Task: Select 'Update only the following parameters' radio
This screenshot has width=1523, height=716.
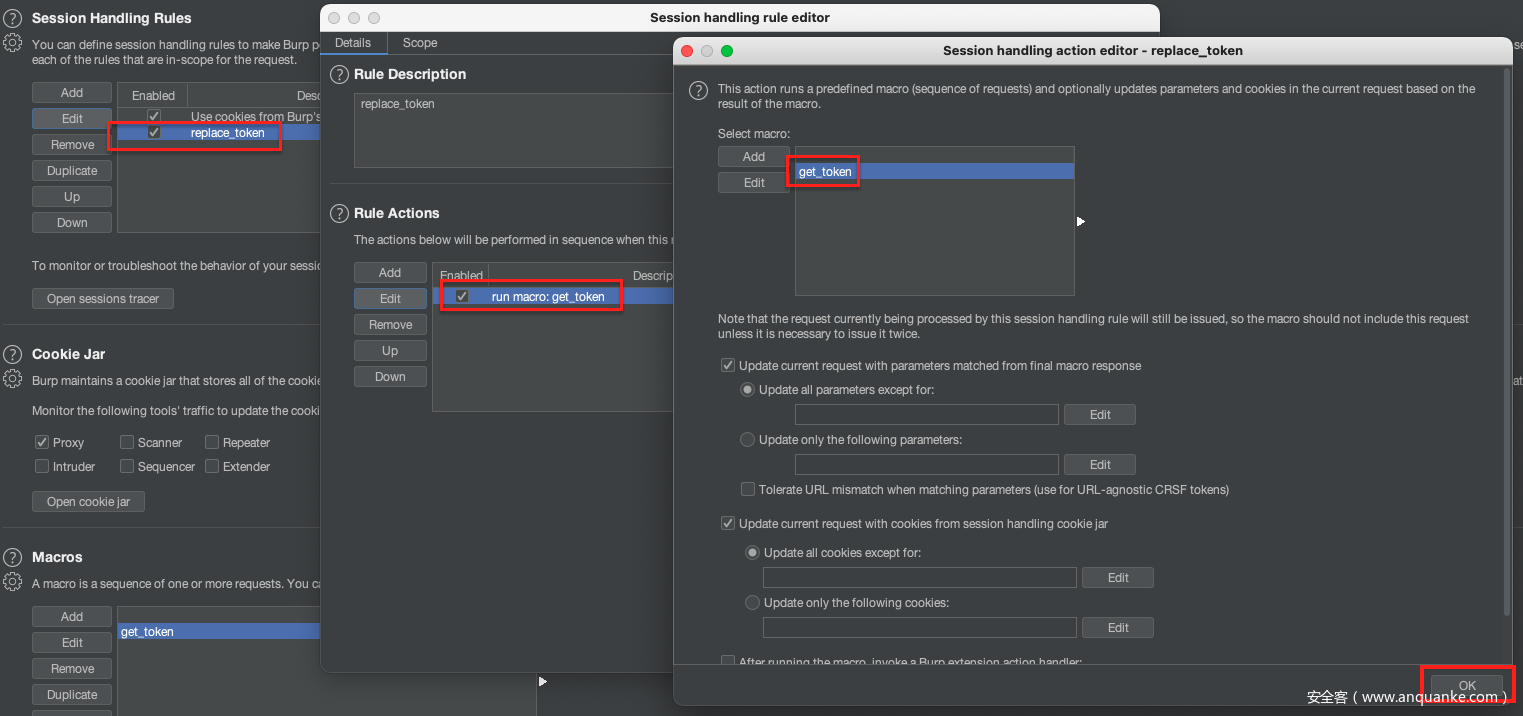Action: tap(748, 440)
